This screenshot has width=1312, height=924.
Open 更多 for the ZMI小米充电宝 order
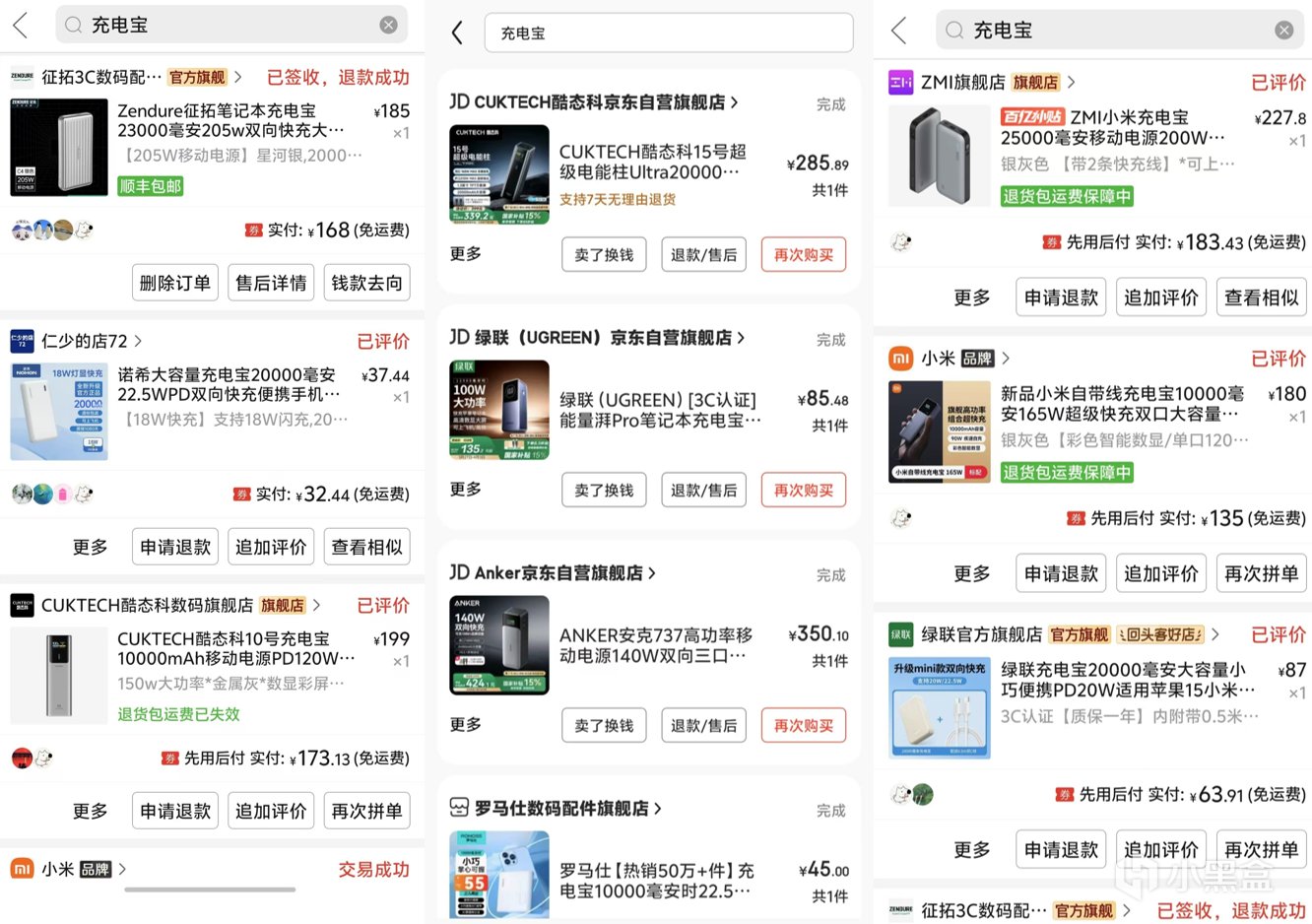click(x=971, y=297)
